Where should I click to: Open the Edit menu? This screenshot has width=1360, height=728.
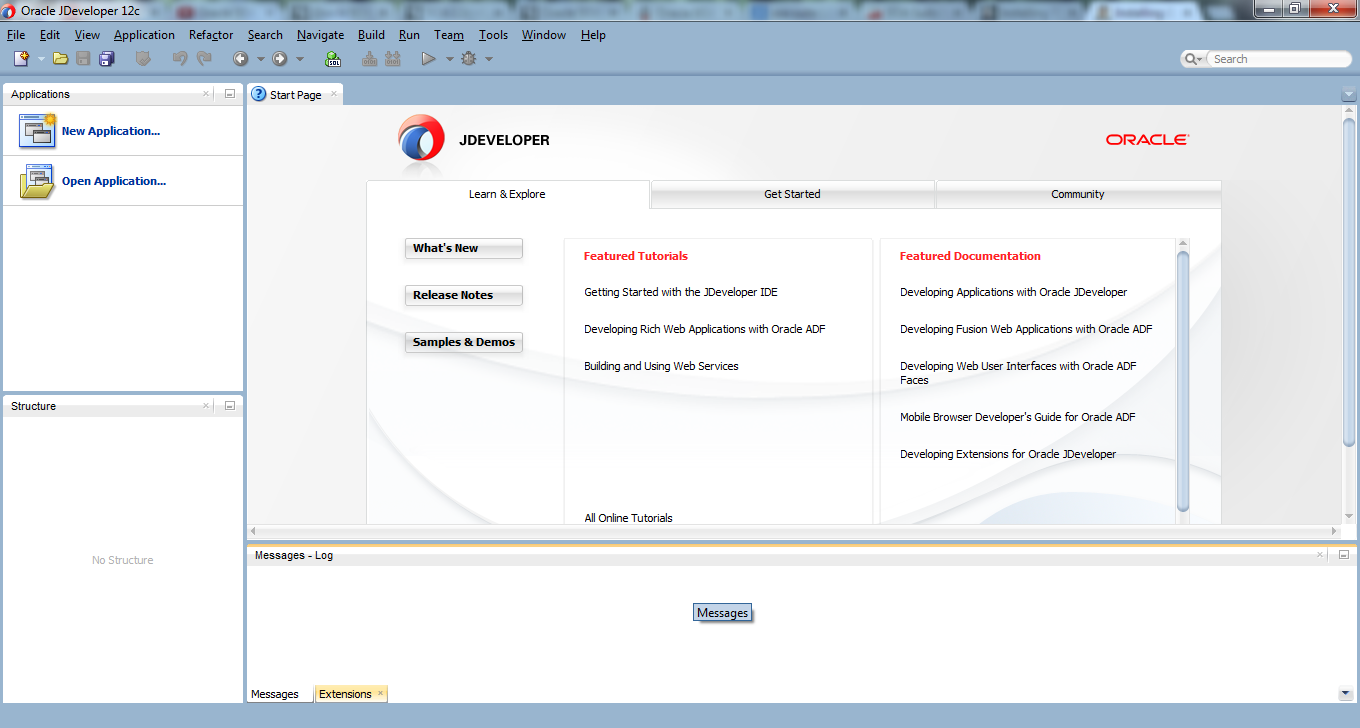50,35
